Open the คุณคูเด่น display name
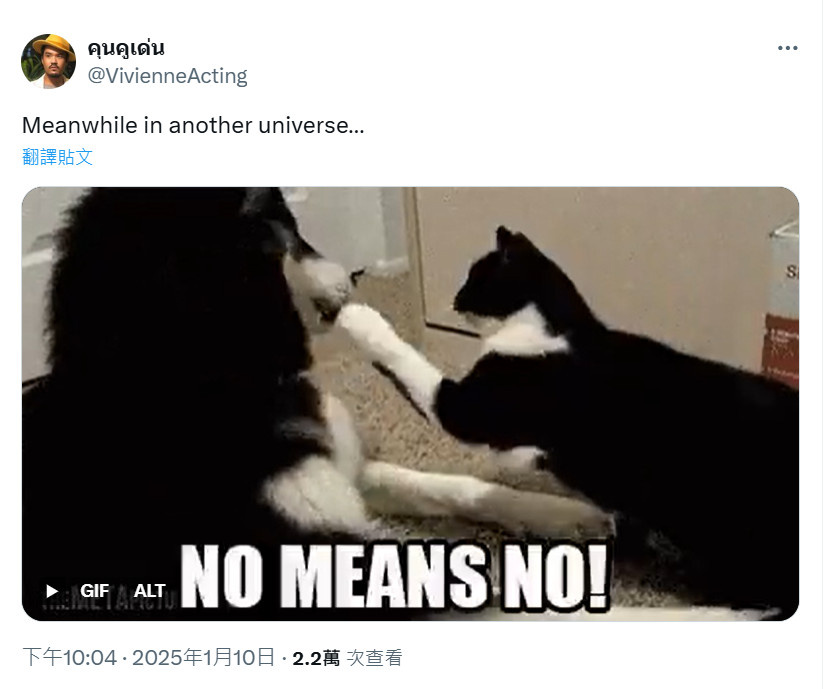 [126, 49]
